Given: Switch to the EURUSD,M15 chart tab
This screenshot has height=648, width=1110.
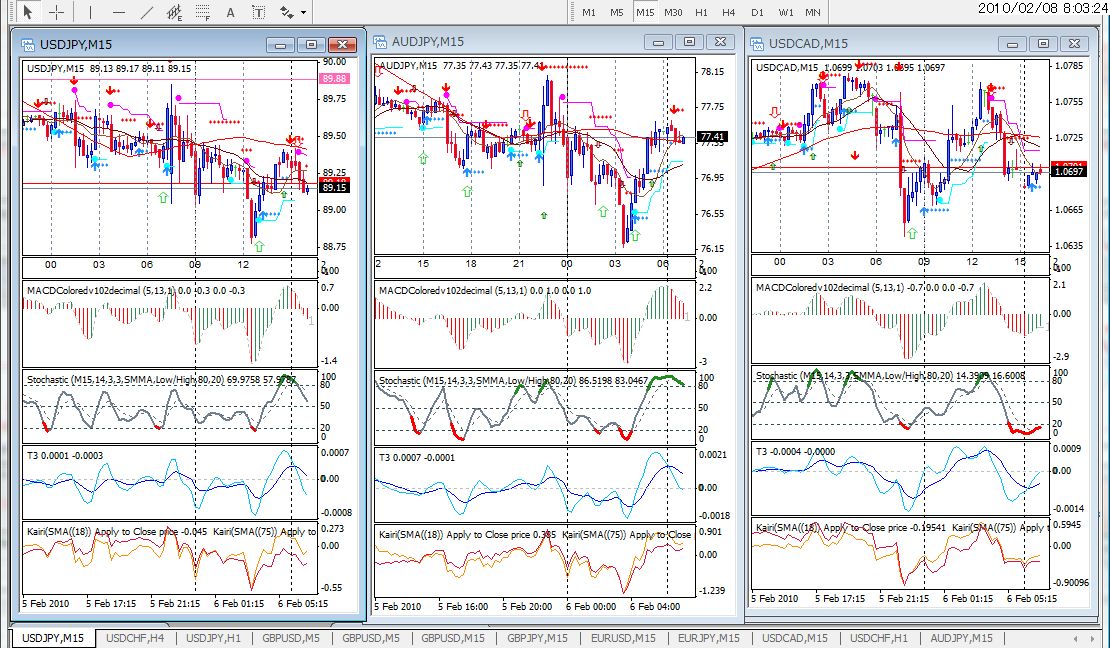Looking at the screenshot, I should point(623,638).
